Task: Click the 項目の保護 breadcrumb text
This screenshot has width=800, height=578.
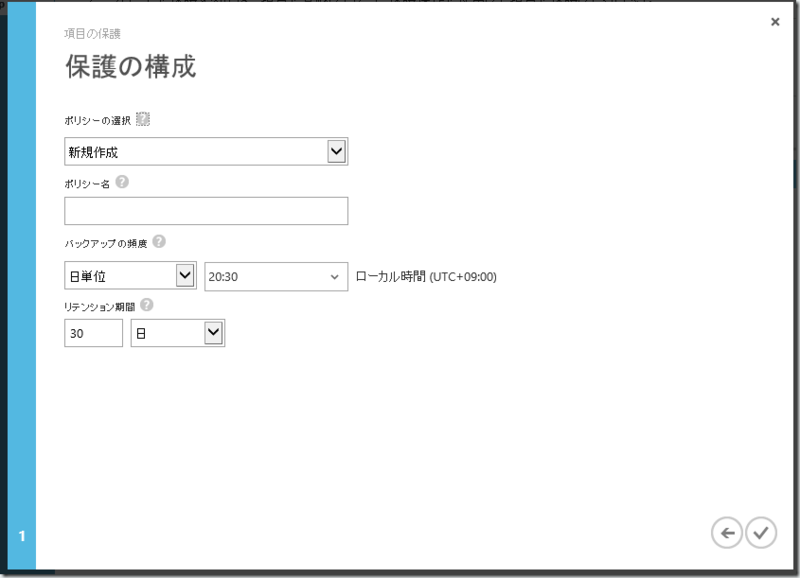Action: [92, 34]
